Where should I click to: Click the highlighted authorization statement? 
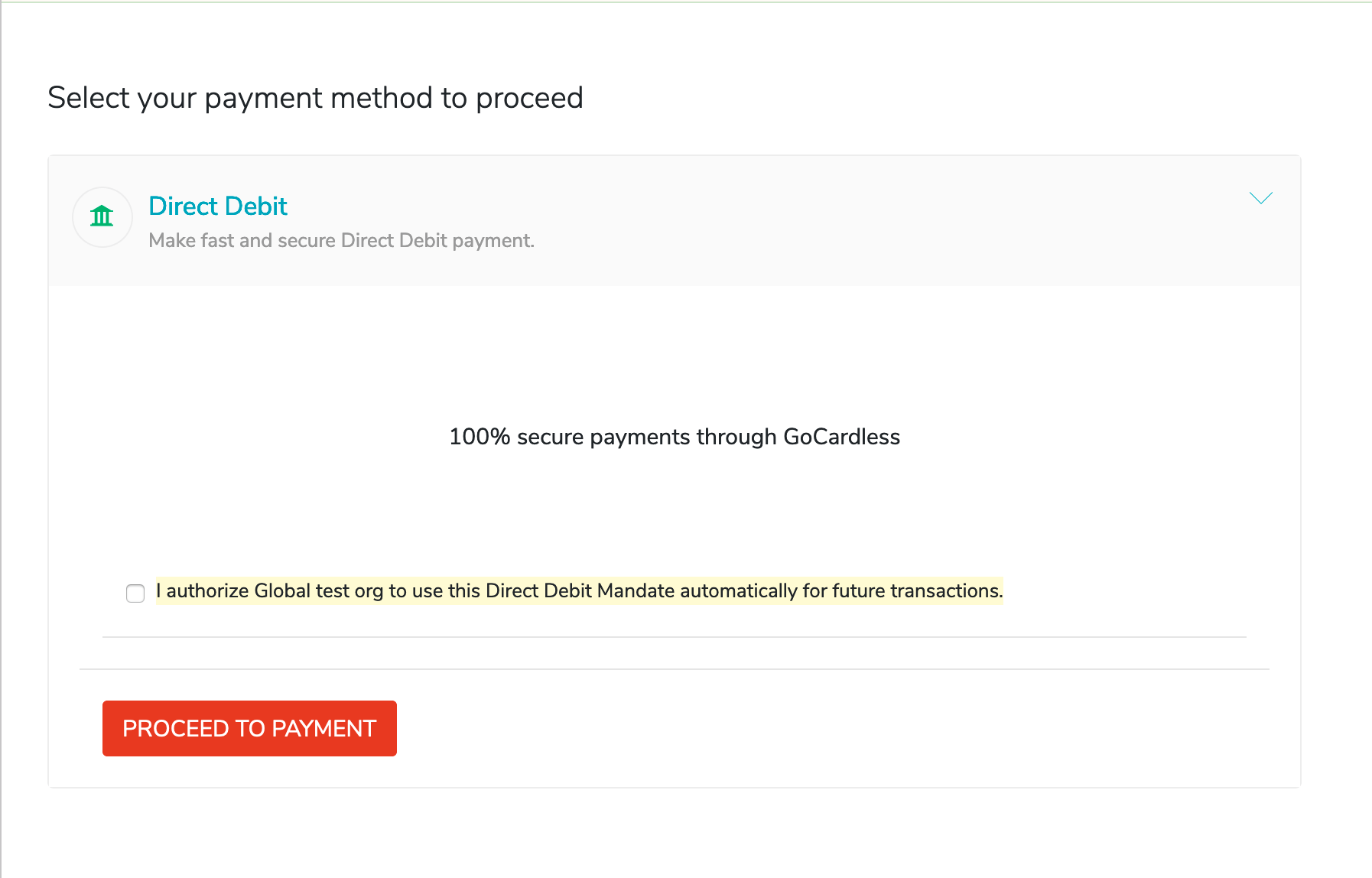(x=579, y=590)
